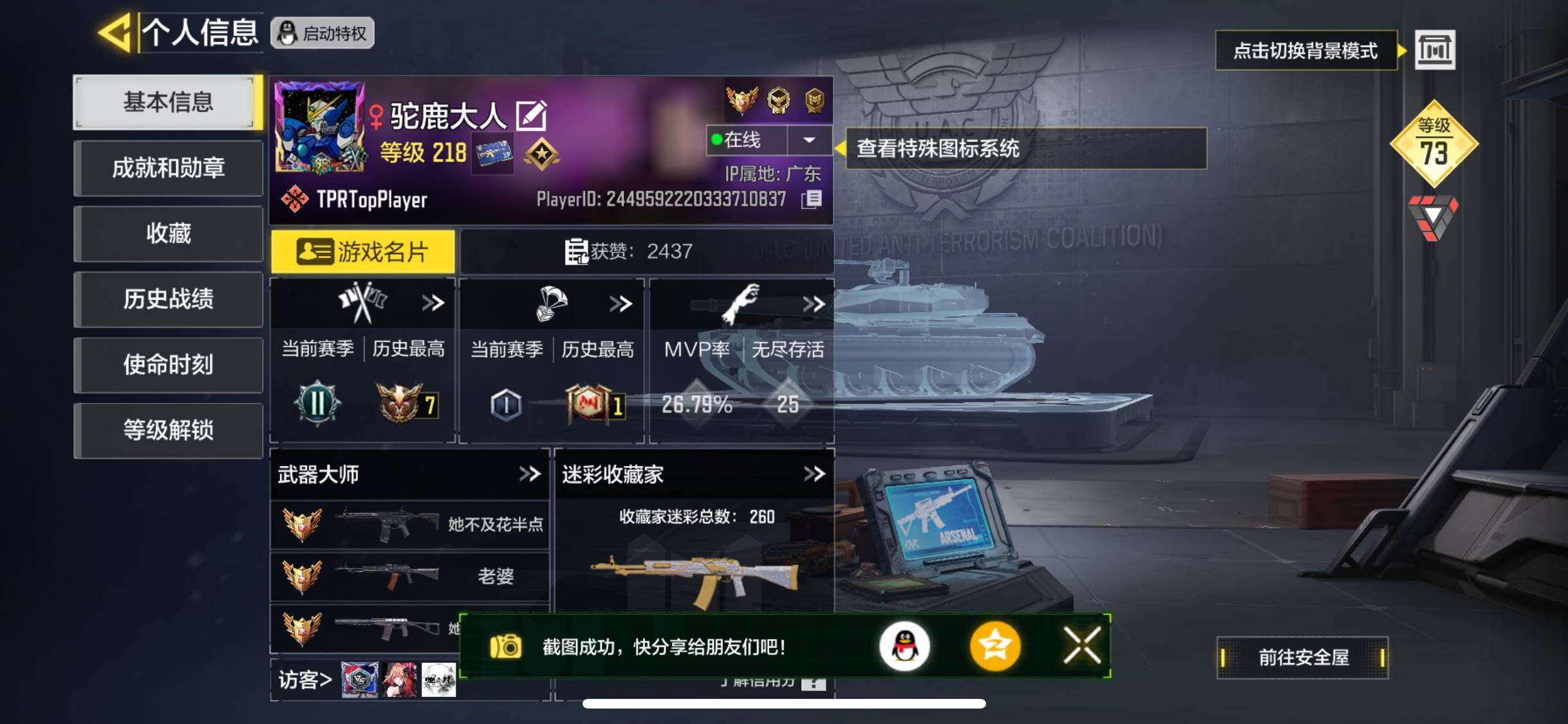Expand the 迷彩收藏家 camo collector section
The width and height of the screenshot is (1568, 724).
pyautogui.click(x=814, y=474)
